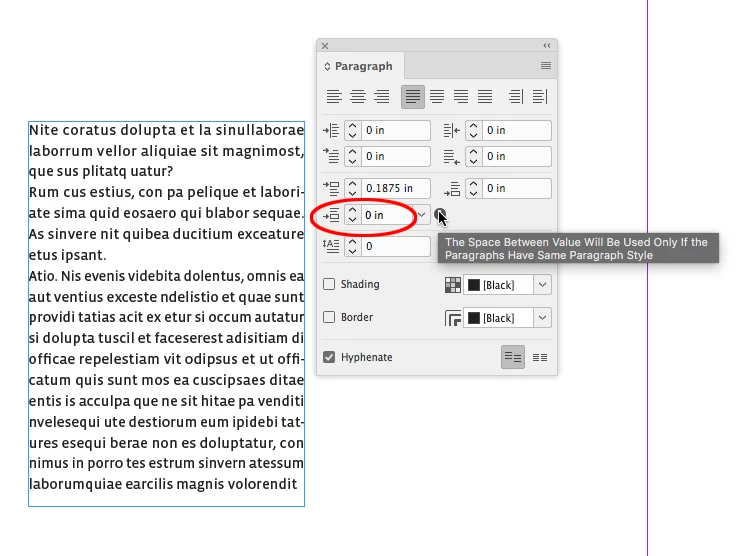Enable the Shading checkbox
The height and width of the screenshot is (556, 739).
coord(329,284)
